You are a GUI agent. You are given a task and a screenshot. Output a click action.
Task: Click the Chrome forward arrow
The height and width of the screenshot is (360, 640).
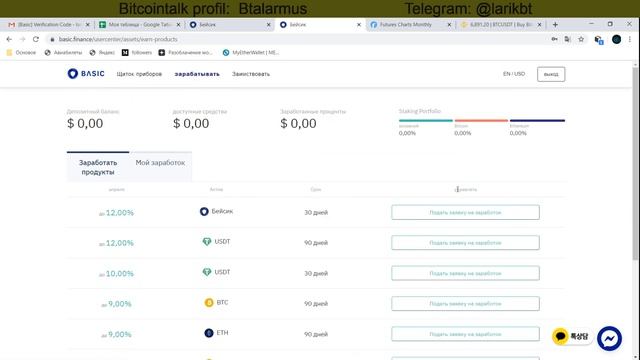click(x=22, y=39)
